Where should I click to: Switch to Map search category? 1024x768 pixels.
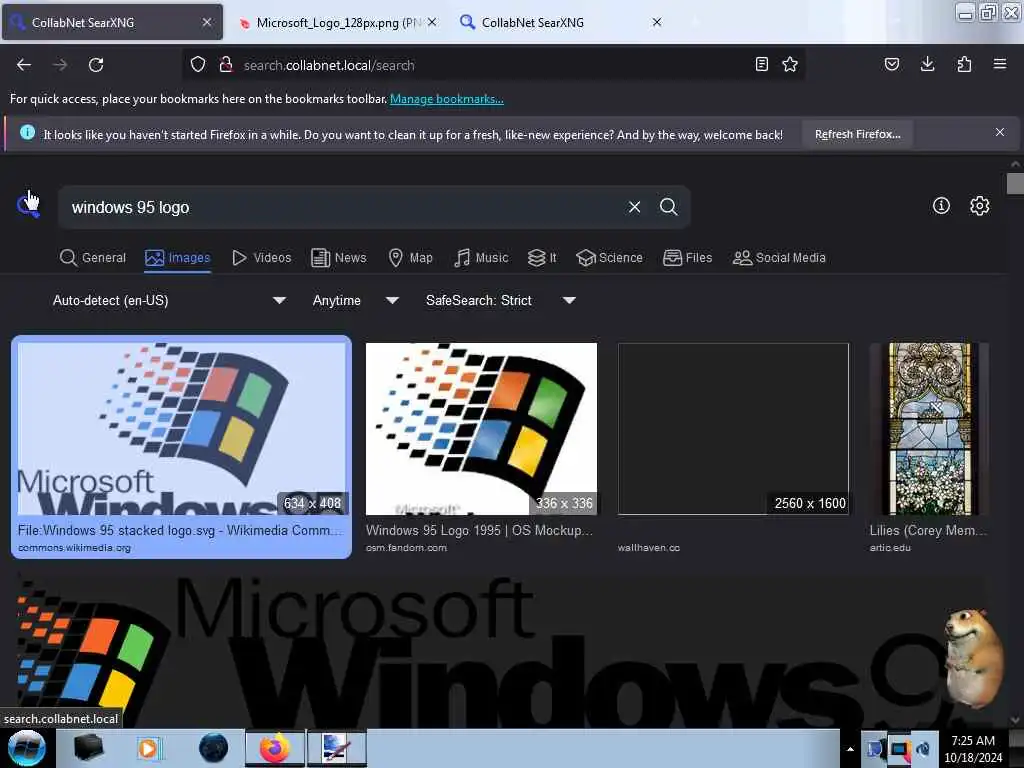(x=411, y=258)
